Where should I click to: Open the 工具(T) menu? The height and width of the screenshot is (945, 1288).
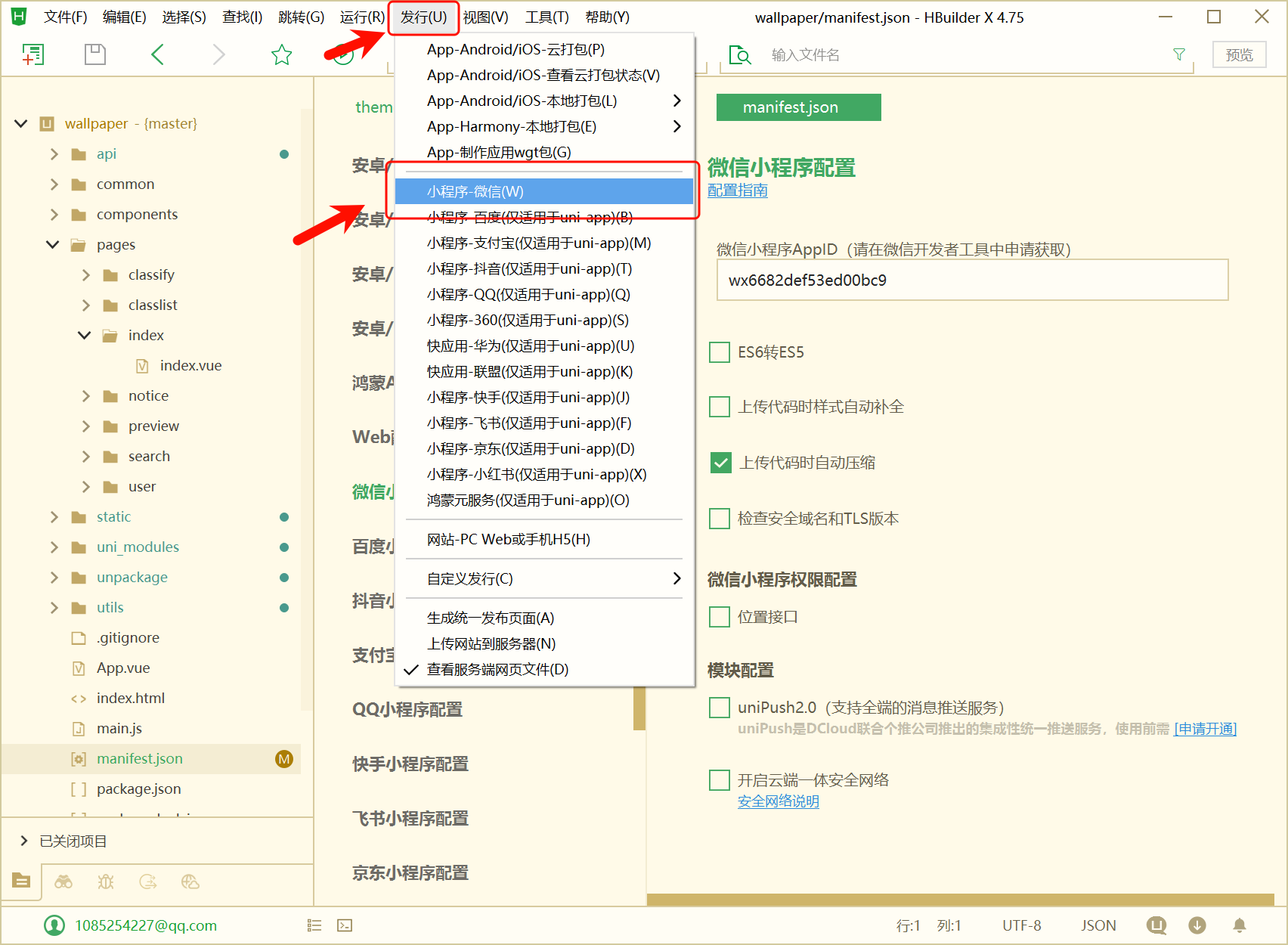(x=546, y=17)
